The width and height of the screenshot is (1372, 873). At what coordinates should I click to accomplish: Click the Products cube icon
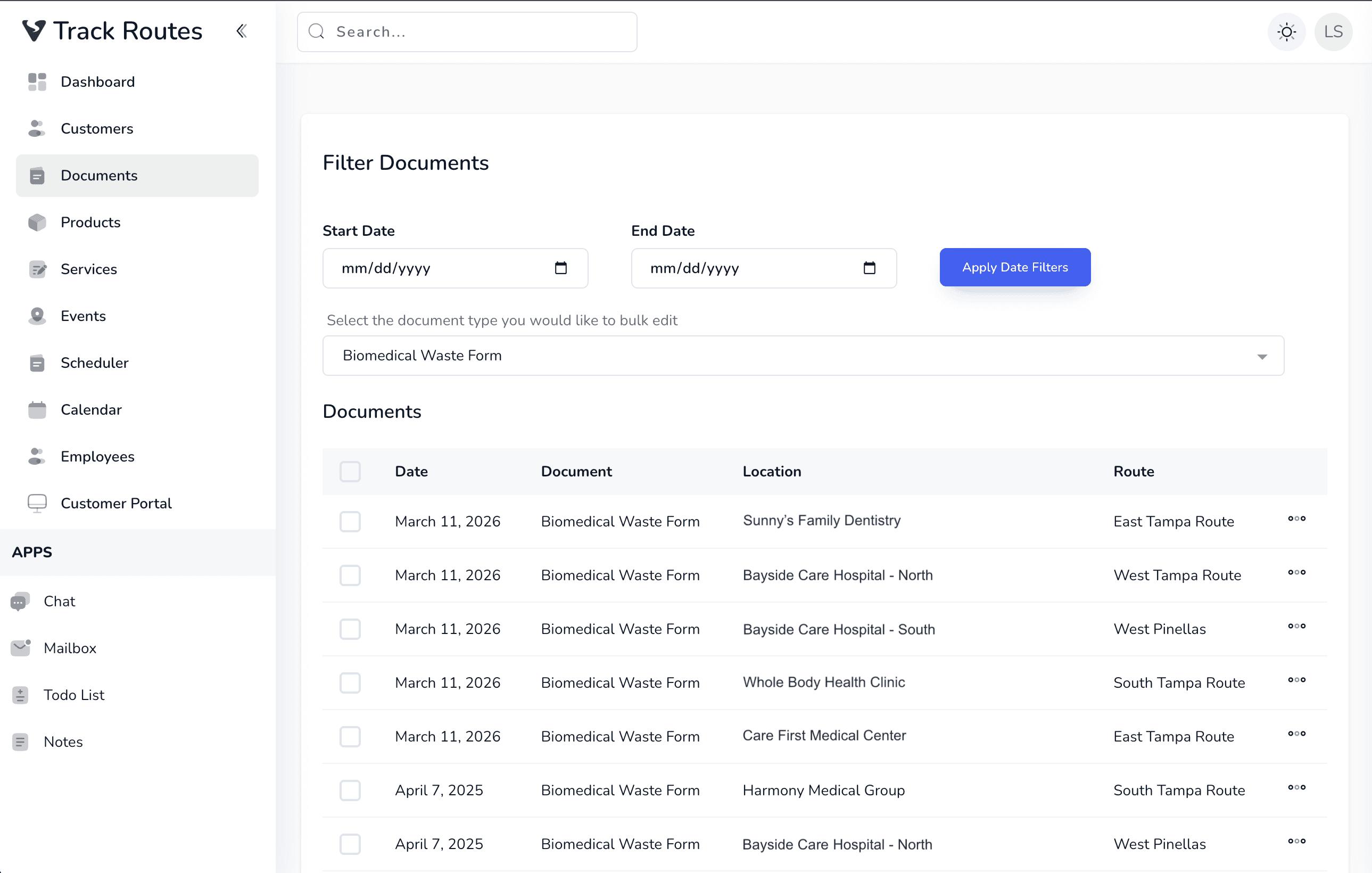click(x=37, y=222)
